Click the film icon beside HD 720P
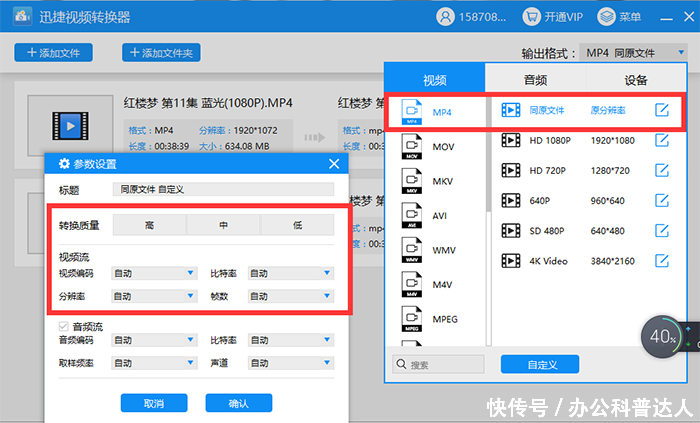700x423 pixels. tap(511, 170)
